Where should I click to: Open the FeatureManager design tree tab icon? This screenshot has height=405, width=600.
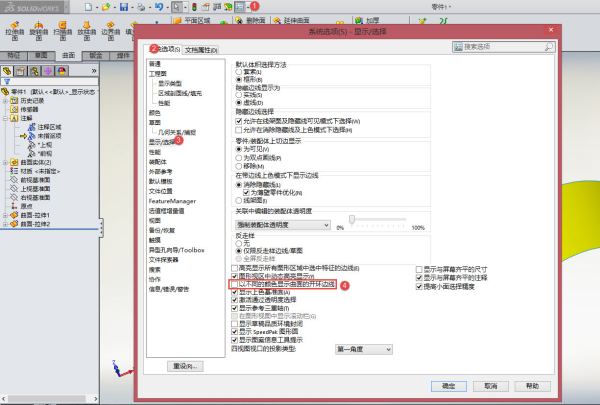coord(7,71)
